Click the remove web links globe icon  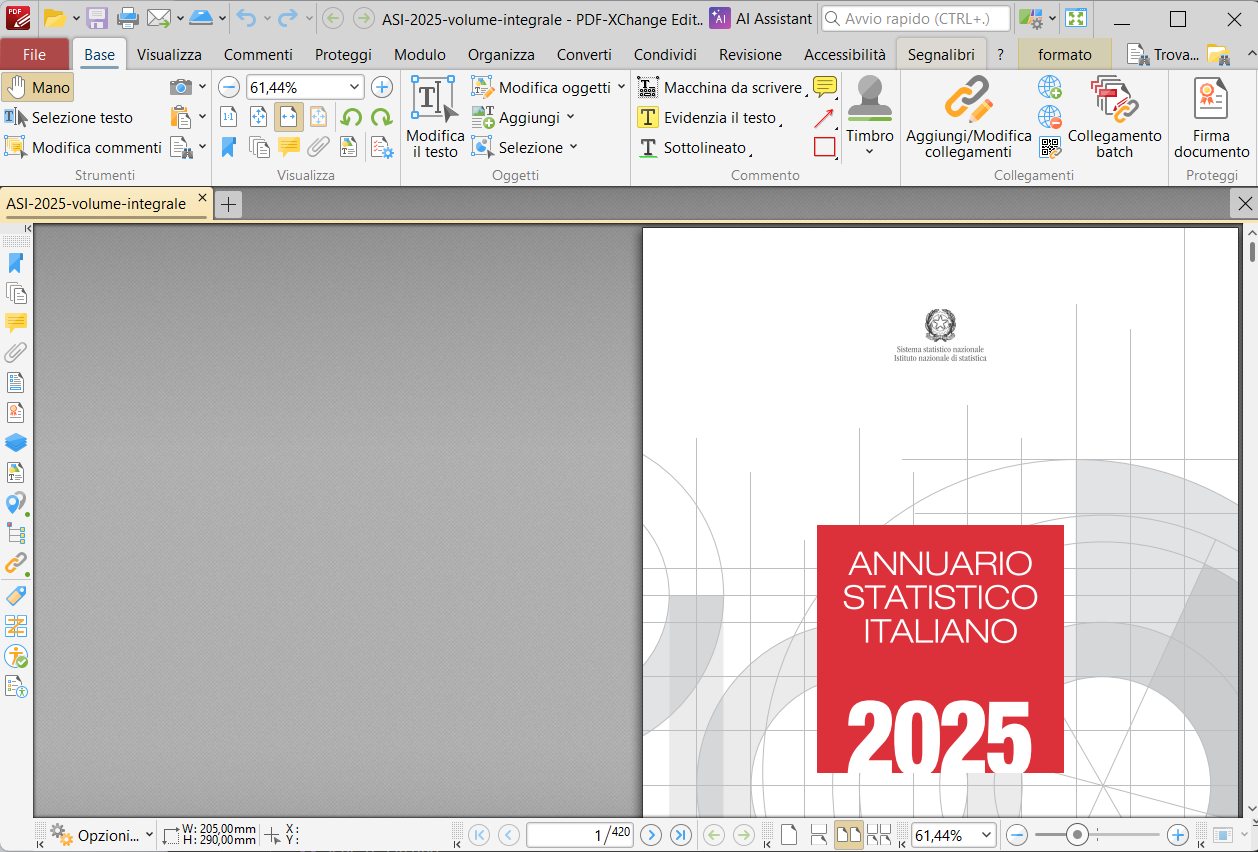pyautogui.click(x=1050, y=117)
